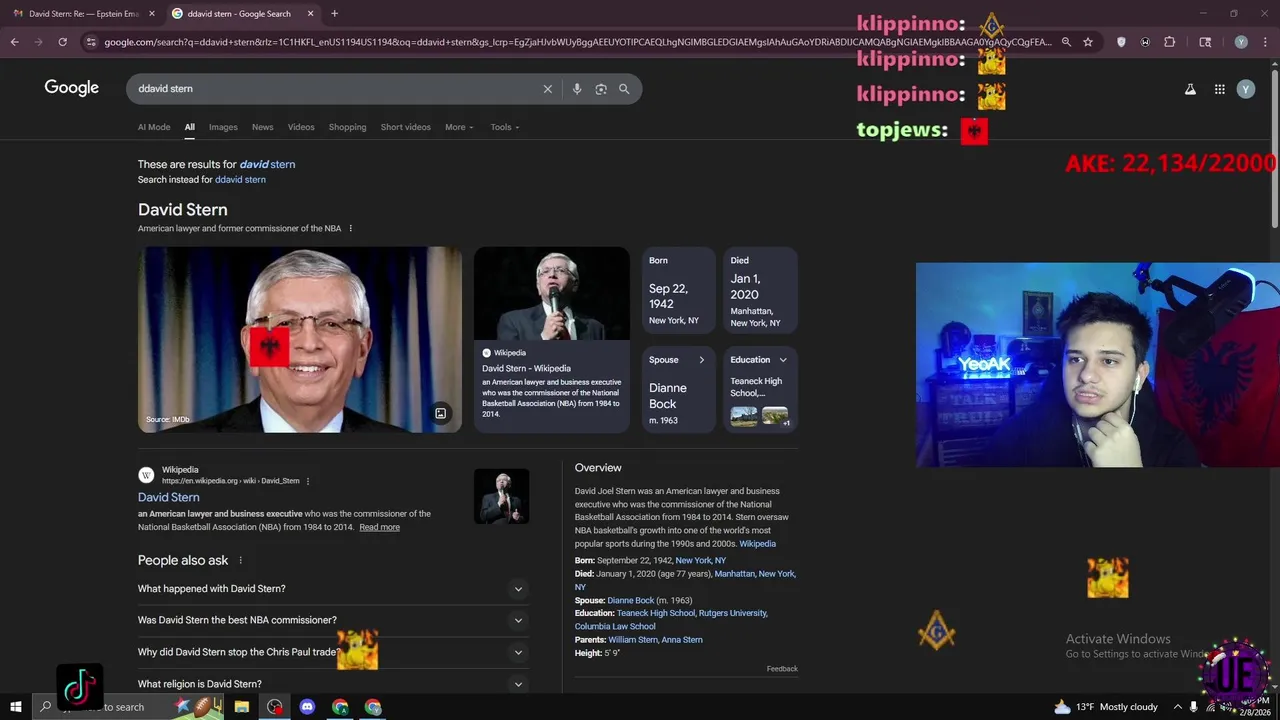The image size is (1280, 720).
Task: Open the circular W extension icon
Action: pyautogui.click(x=1145, y=42)
